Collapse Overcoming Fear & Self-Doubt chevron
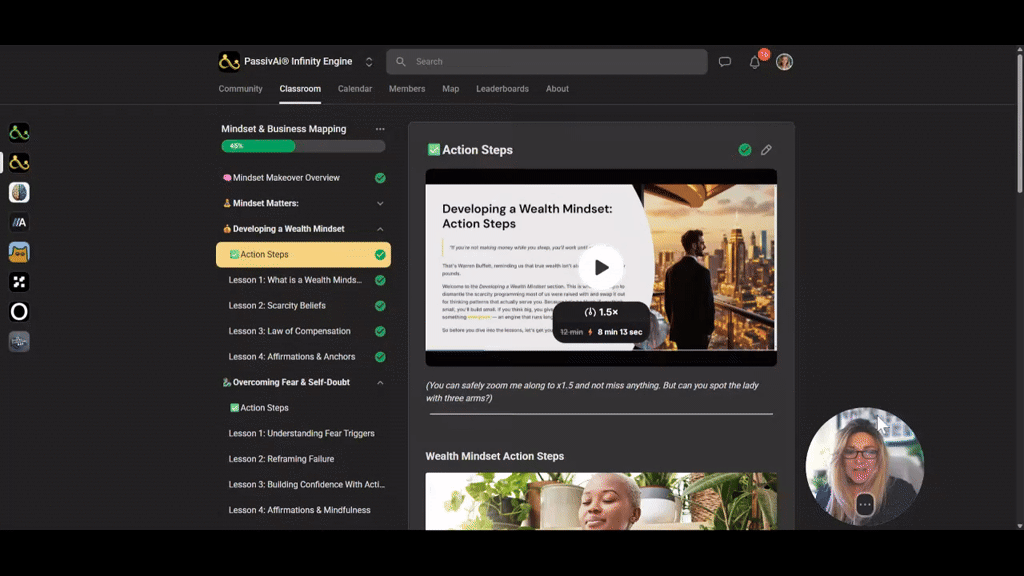1024x576 pixels. coord(380,383)
